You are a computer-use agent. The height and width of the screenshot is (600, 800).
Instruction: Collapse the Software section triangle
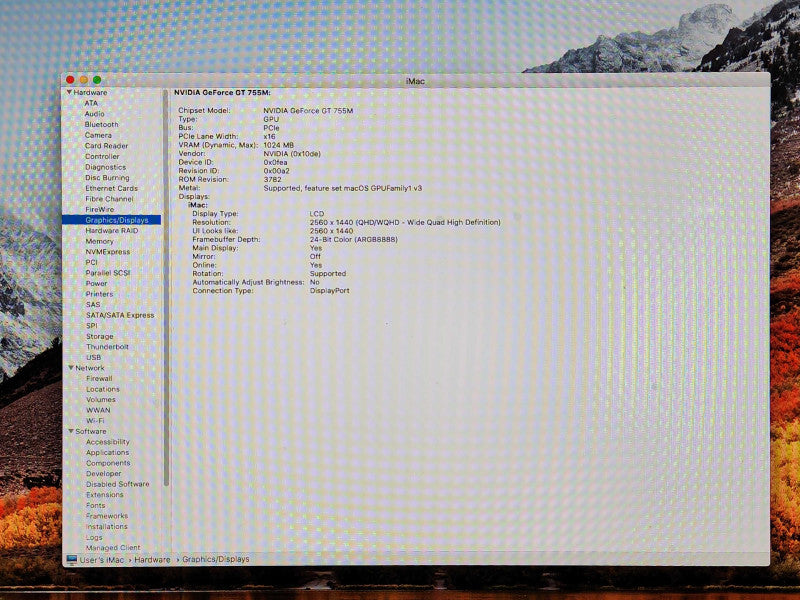[x=71, y=431]
